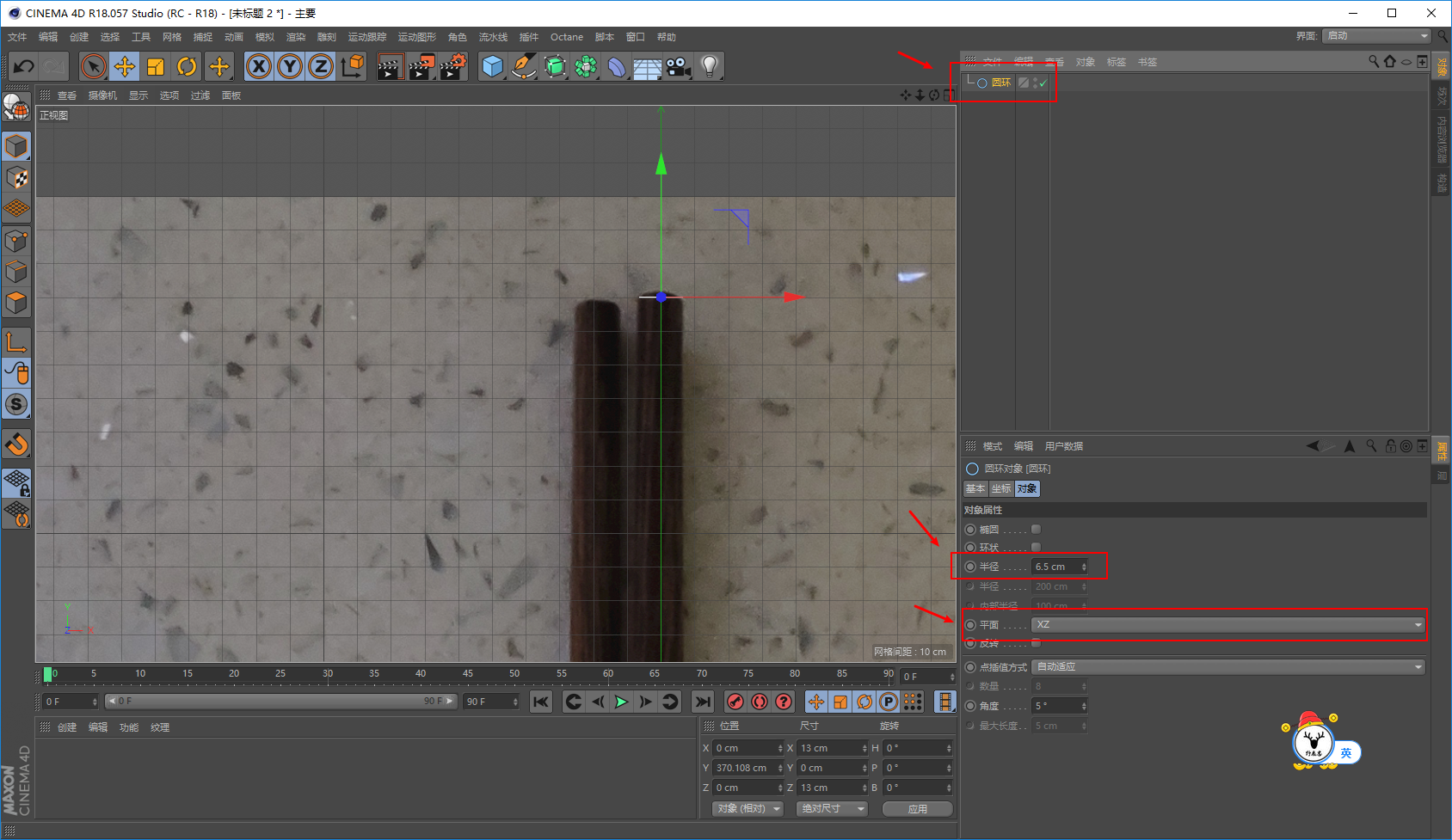Add a Camera object from toolbar
Image resolution: width=1452 pixels, height=840 pixels.
(x=678, y=66)
